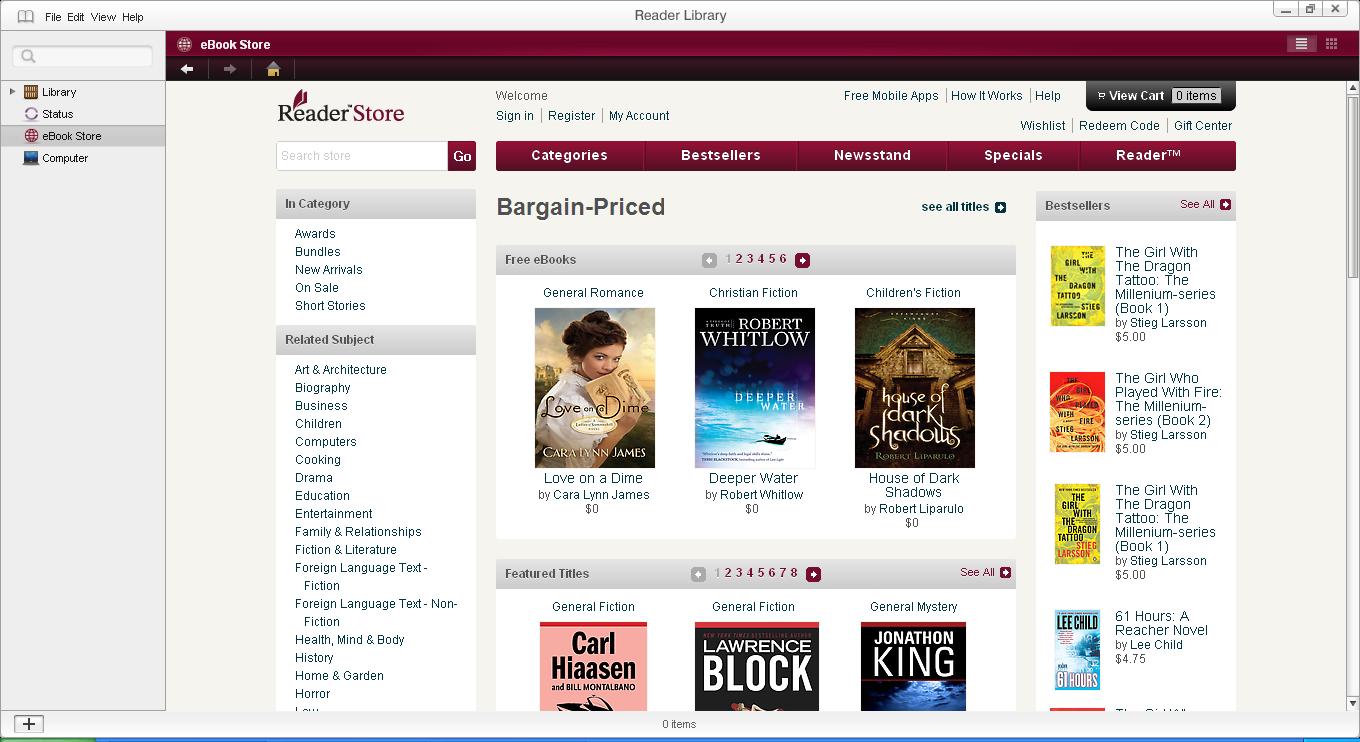Click the Search store text field

[362, 156]
